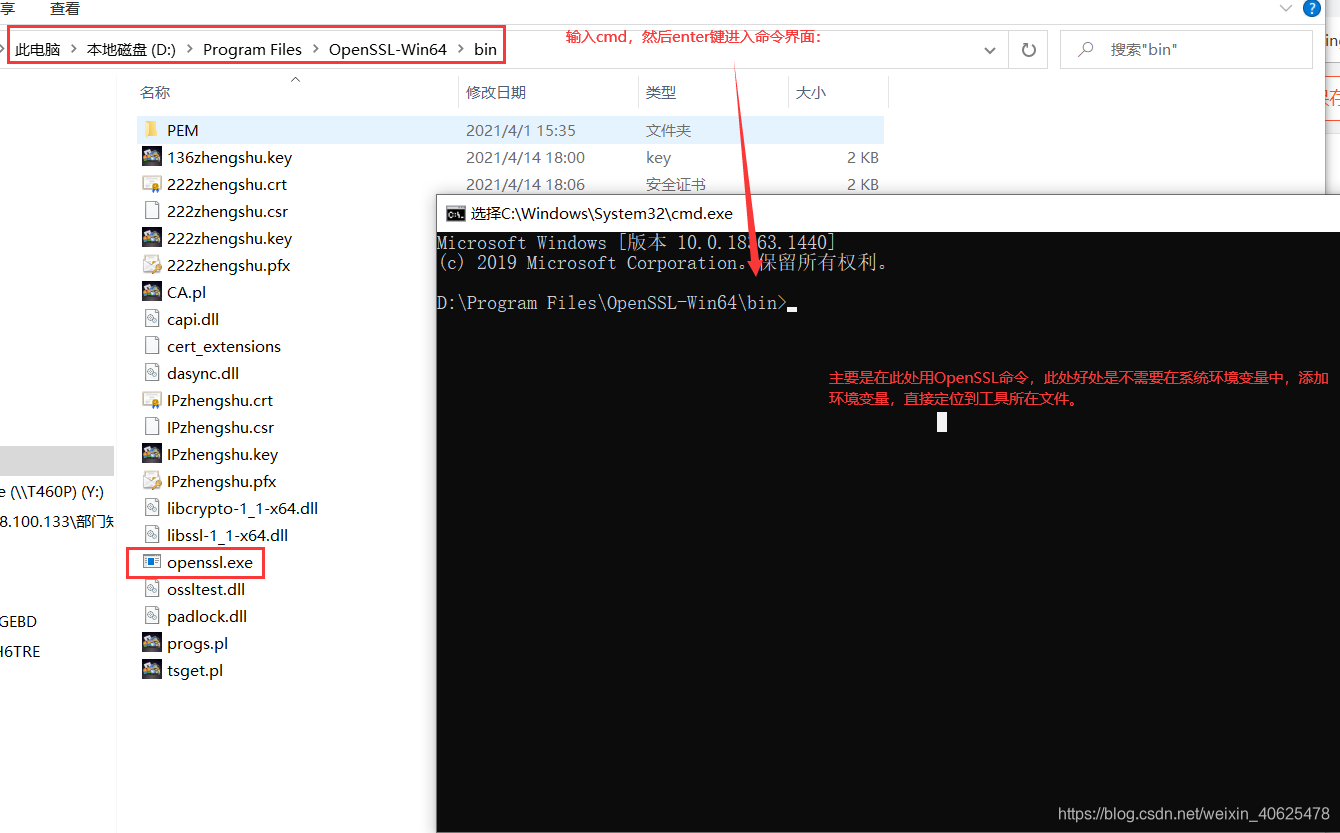
Task: Click the openssl.exe application icon
Action: click(x=152, y=562)
